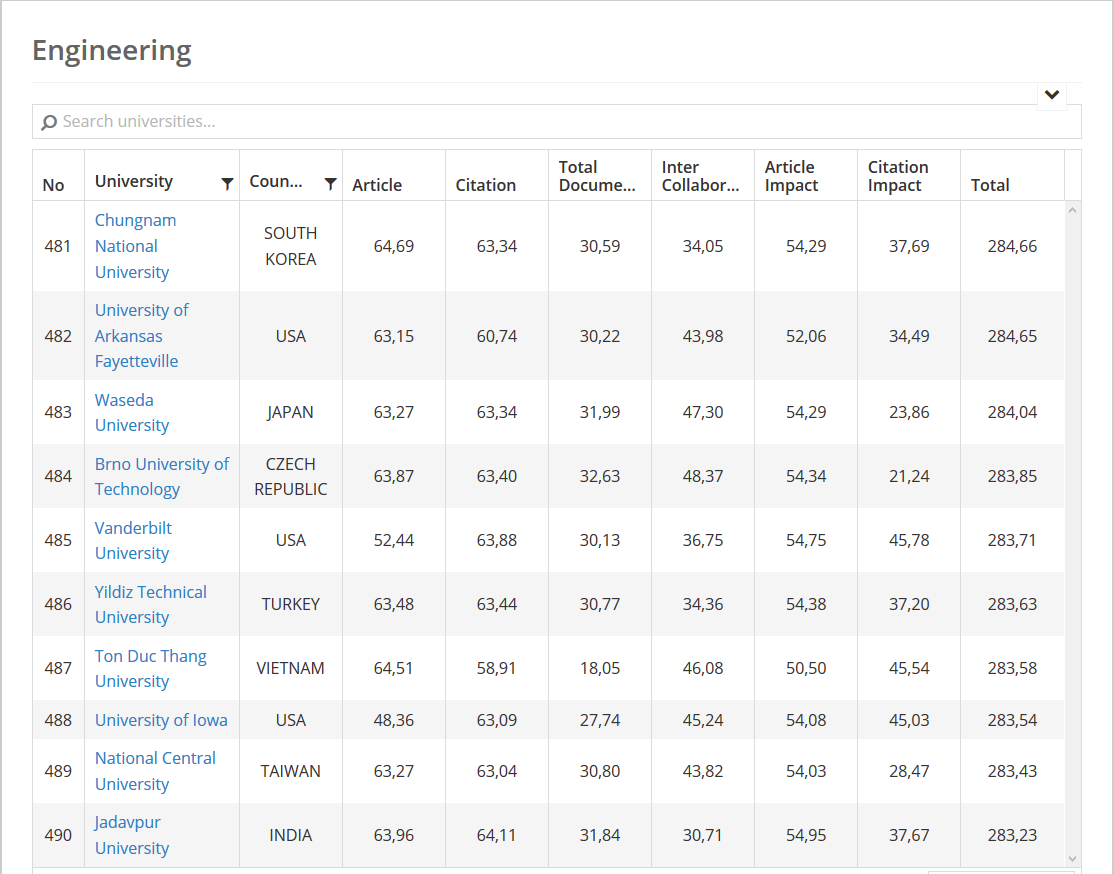The image size is (1114, 874).
Task: Select the total value 283,85
Action: [x=1012, y=476]
